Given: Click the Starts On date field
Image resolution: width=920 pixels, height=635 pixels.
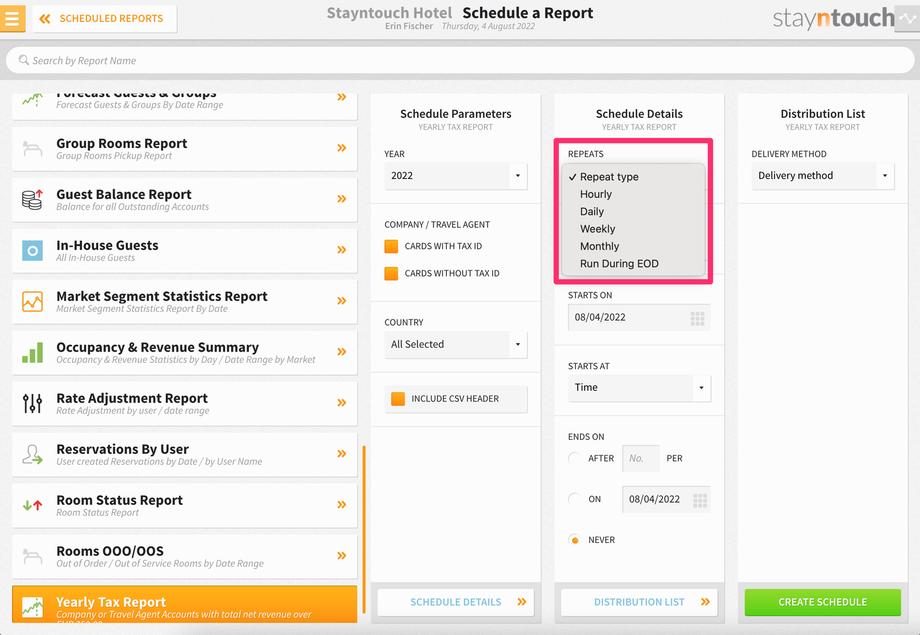Looking at the screenshot, I should 640,318.
